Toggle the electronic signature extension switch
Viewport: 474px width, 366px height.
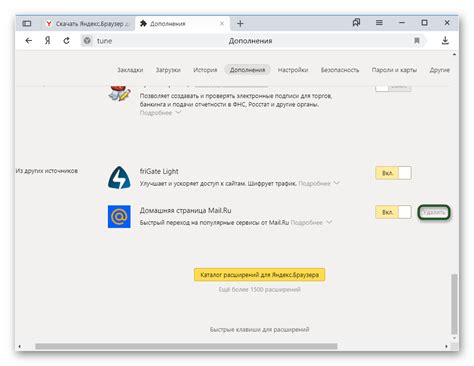click(x=393, y=88)
